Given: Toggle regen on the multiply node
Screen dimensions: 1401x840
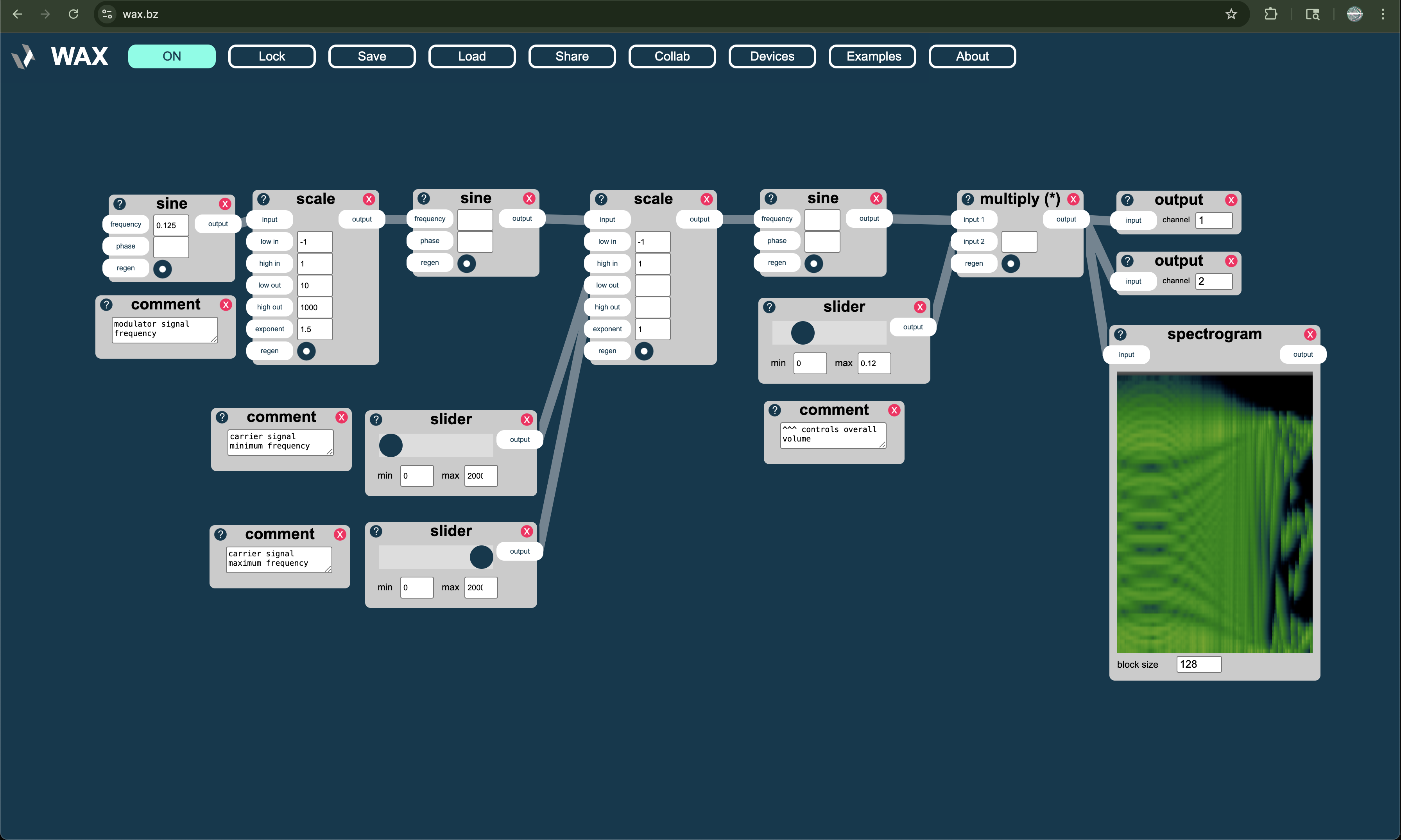Looking at the screenshot, I should (x=1011, y=263).
